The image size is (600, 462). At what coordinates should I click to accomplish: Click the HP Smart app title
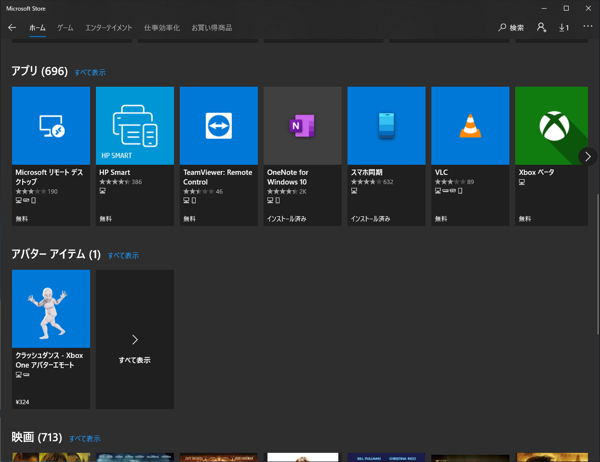(114, 172)
